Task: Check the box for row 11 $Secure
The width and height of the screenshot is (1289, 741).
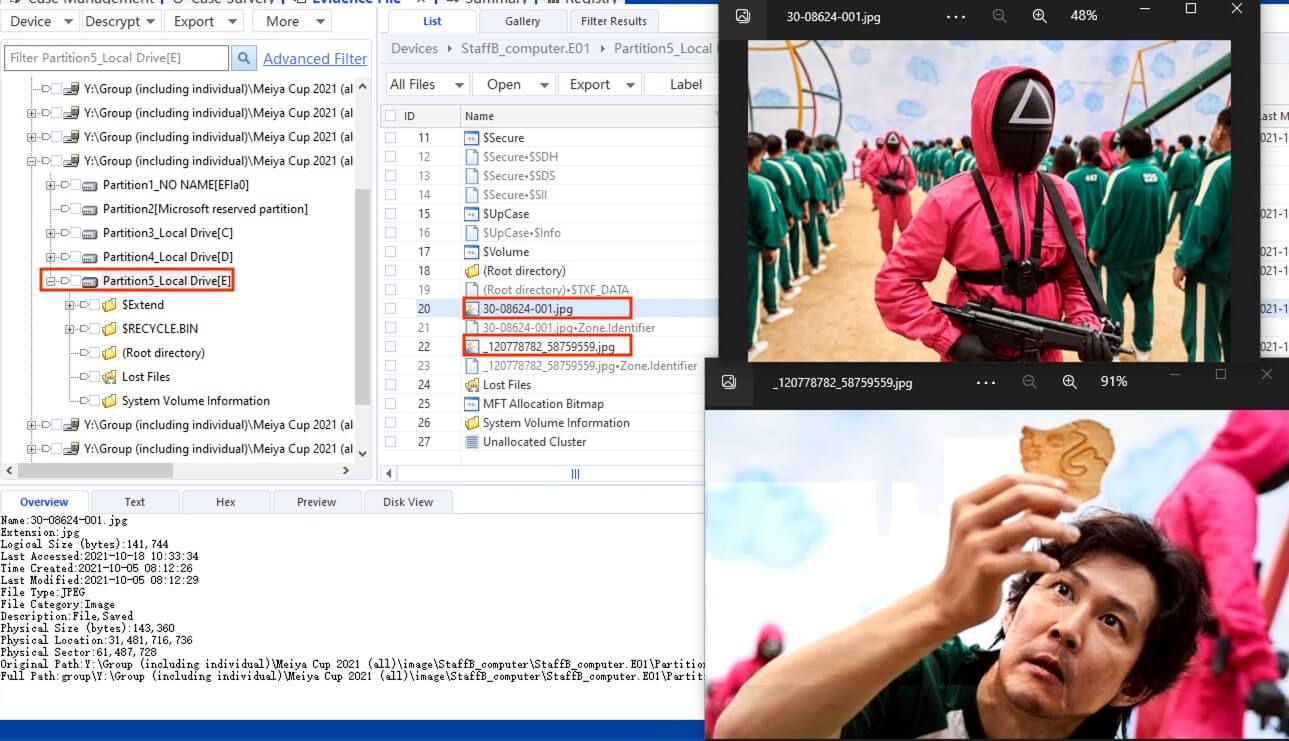Action: (x=391, y=138)
